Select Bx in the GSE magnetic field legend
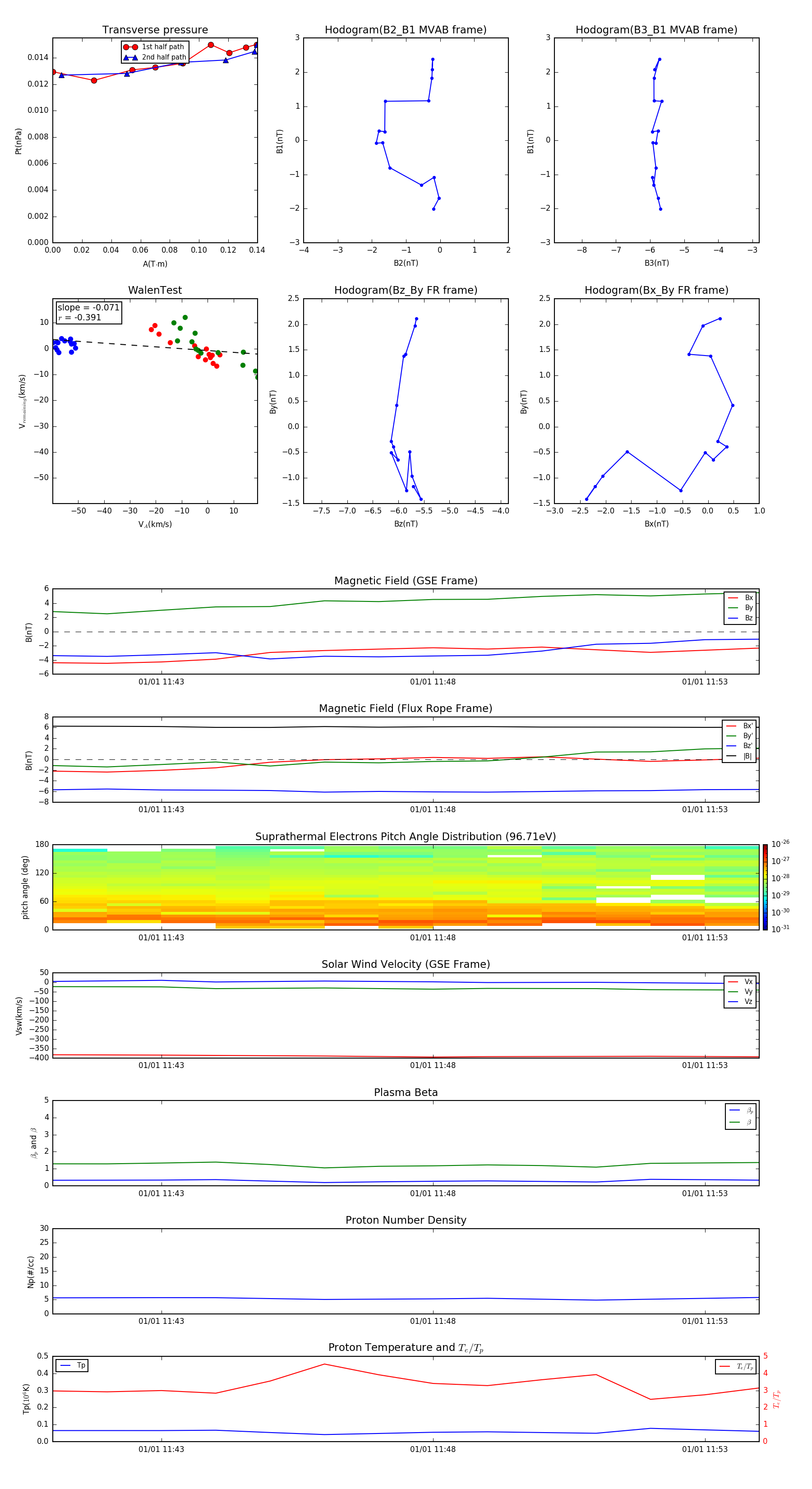This screenshot has height=1489, width=812. tap(740, 598)
